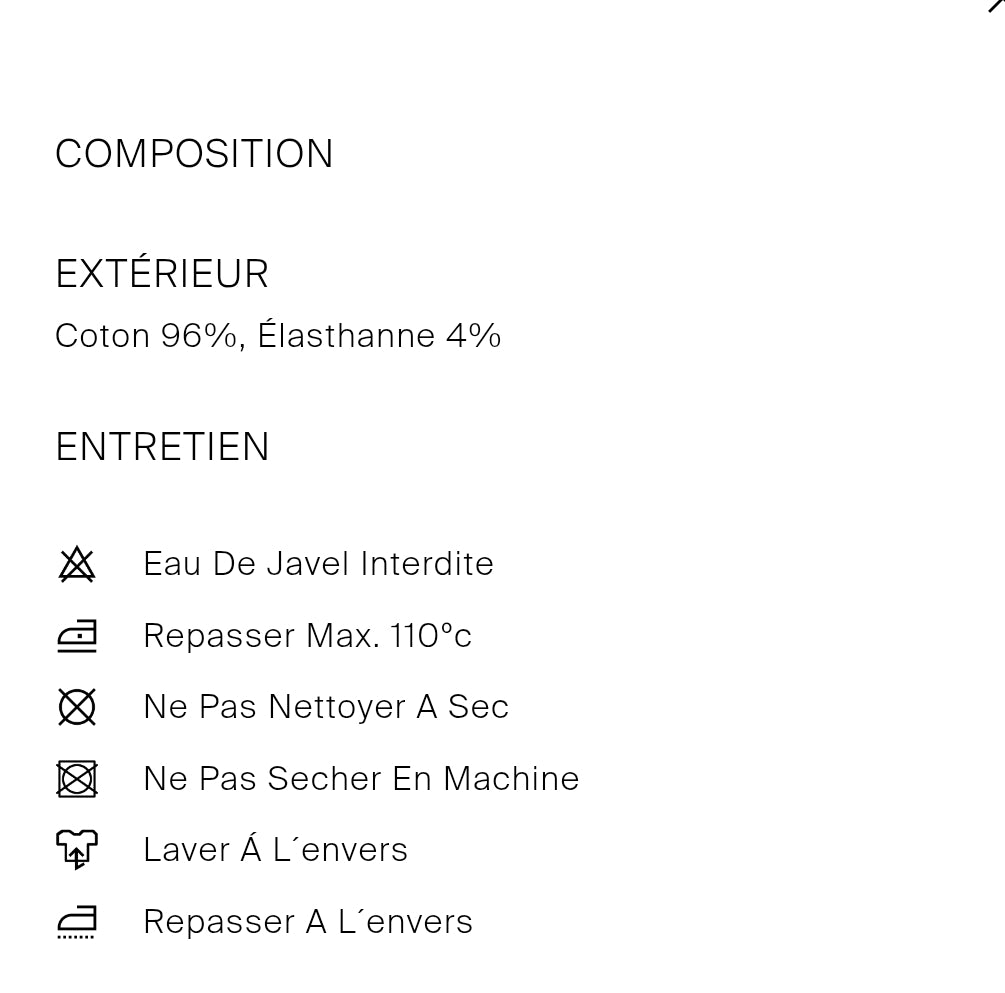The height and width of the screenshot is (993, 1005).
Task: Click the 'Repasser A L´envers' label
Action: pyautogui.click(x=308, y=922)
